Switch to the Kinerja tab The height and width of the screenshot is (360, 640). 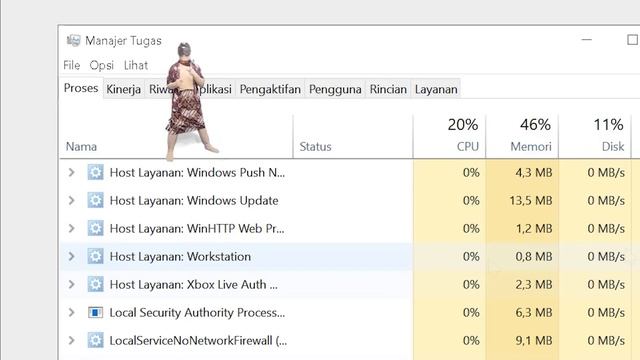coord(123,89)
